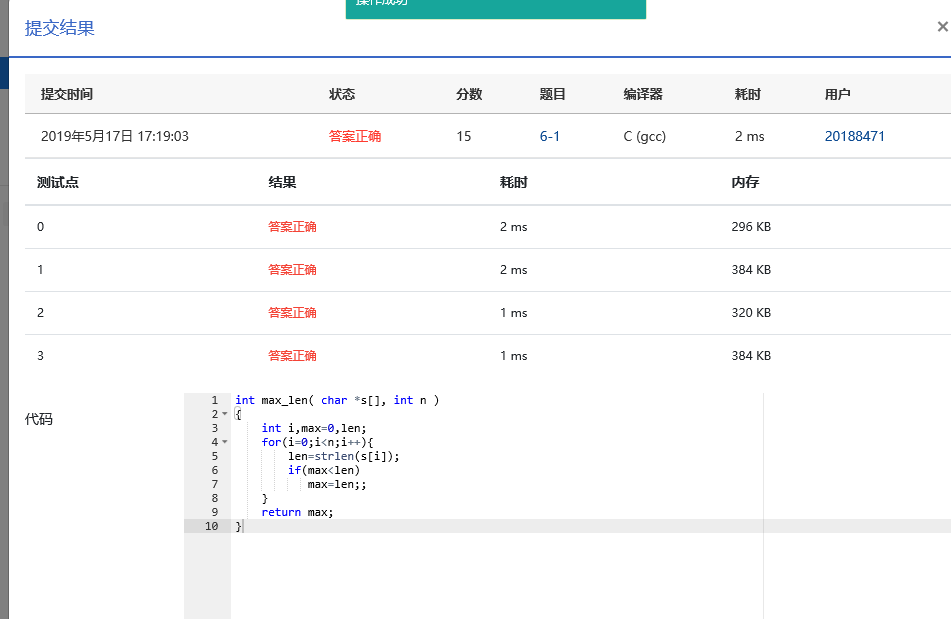Place cursor on code line len=strlen(s[i]);

[343, 456]
